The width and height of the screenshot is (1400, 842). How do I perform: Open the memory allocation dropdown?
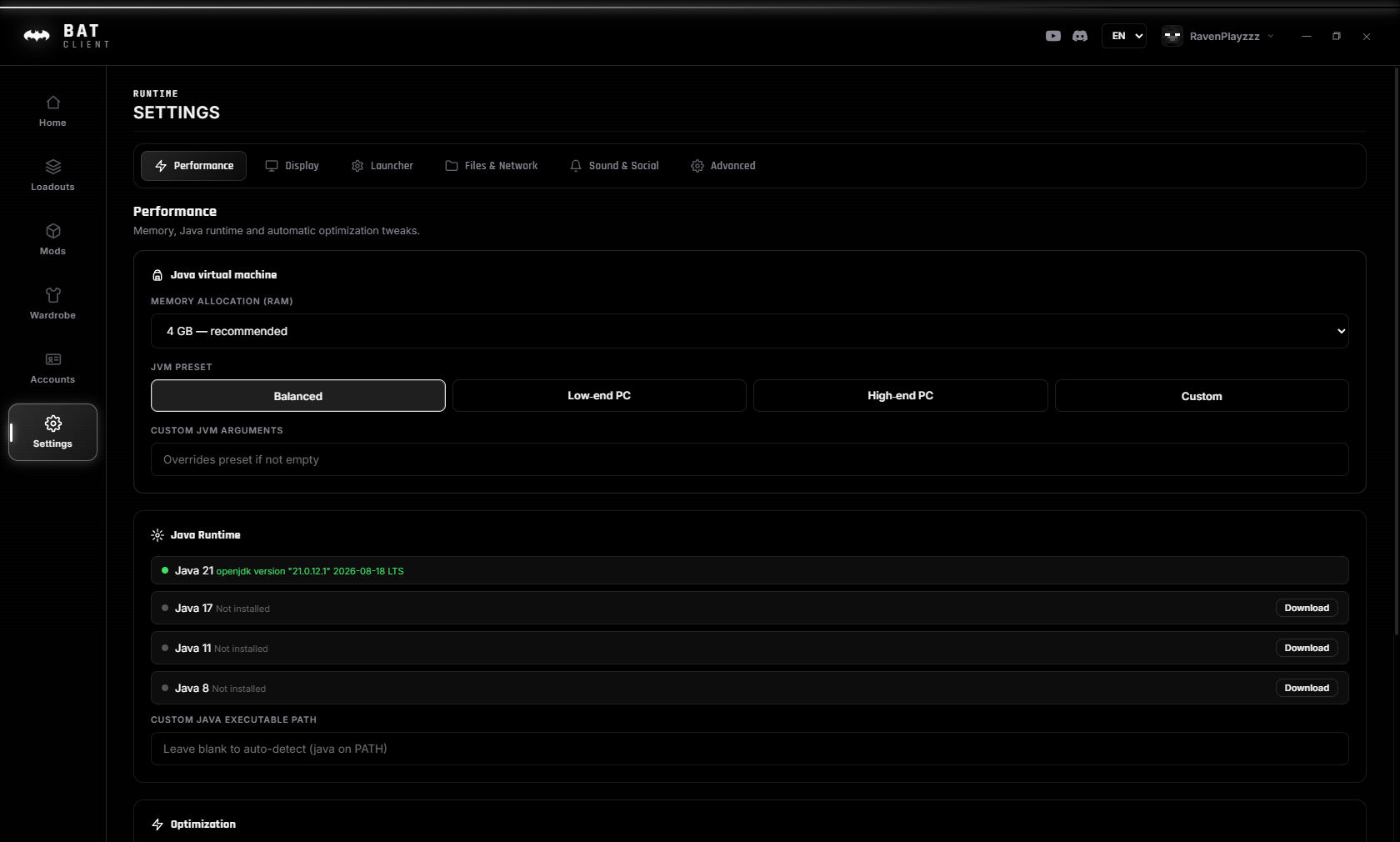pos(750,331)
